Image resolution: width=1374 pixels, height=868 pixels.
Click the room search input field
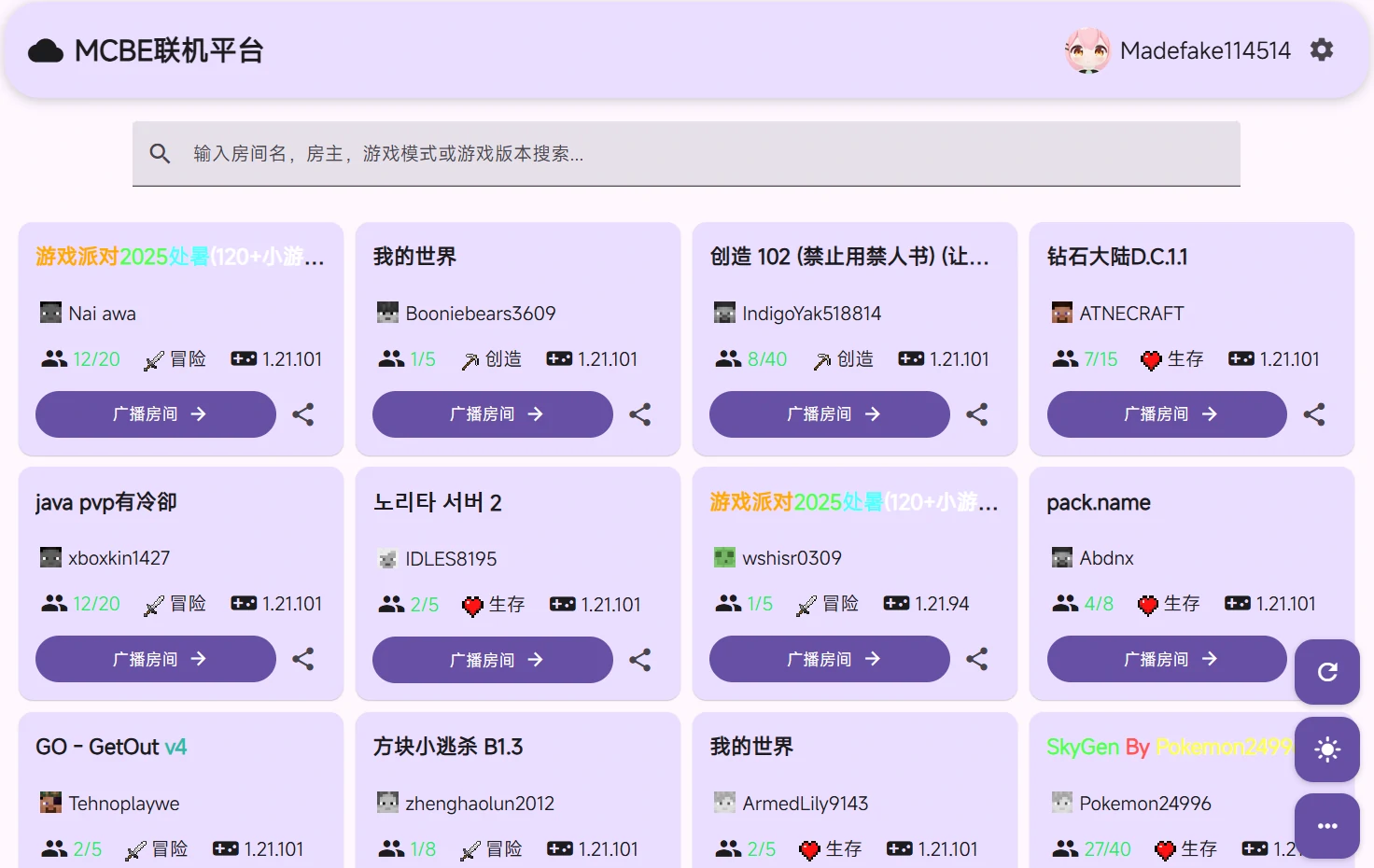point(653,153)
